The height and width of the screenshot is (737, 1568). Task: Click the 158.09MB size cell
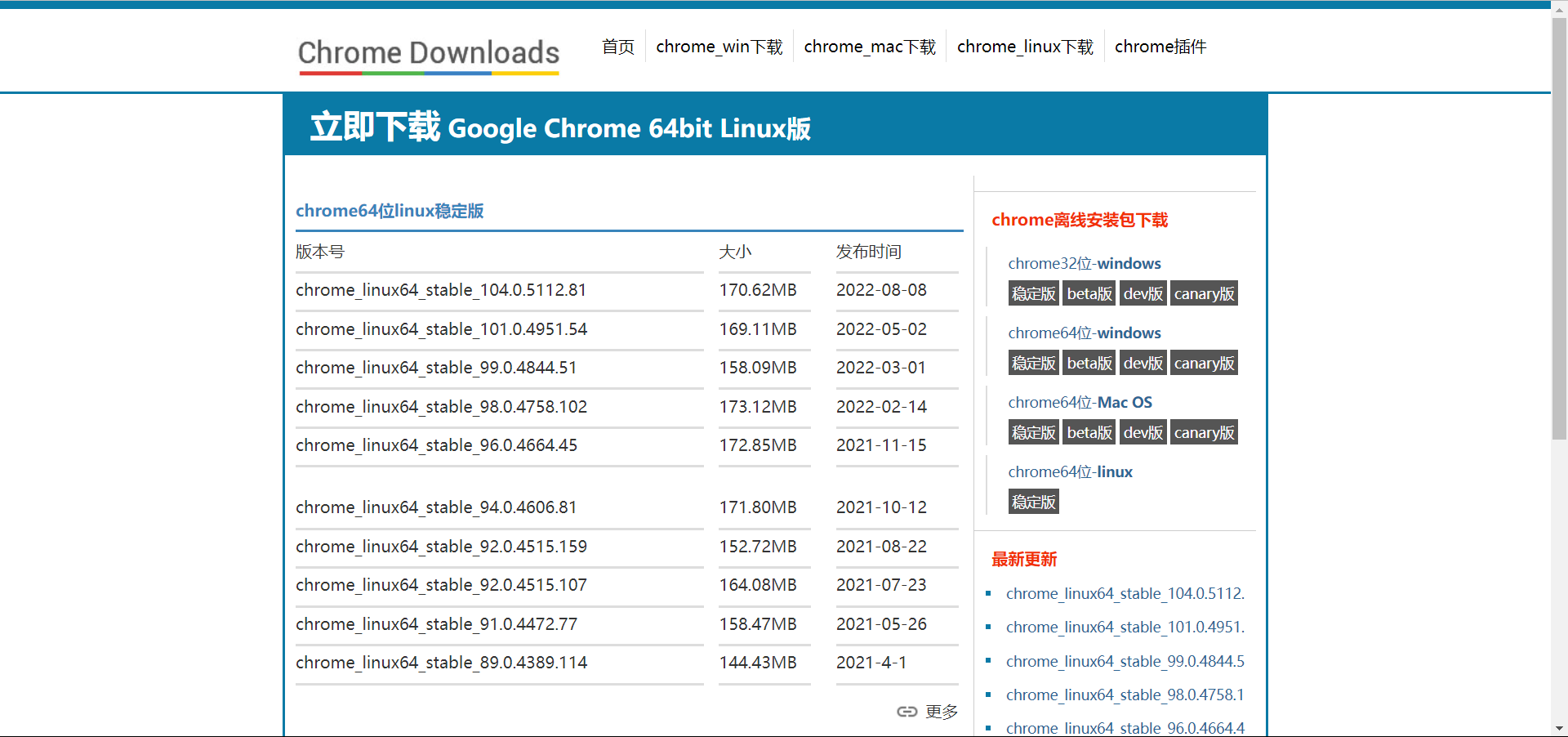758,368
